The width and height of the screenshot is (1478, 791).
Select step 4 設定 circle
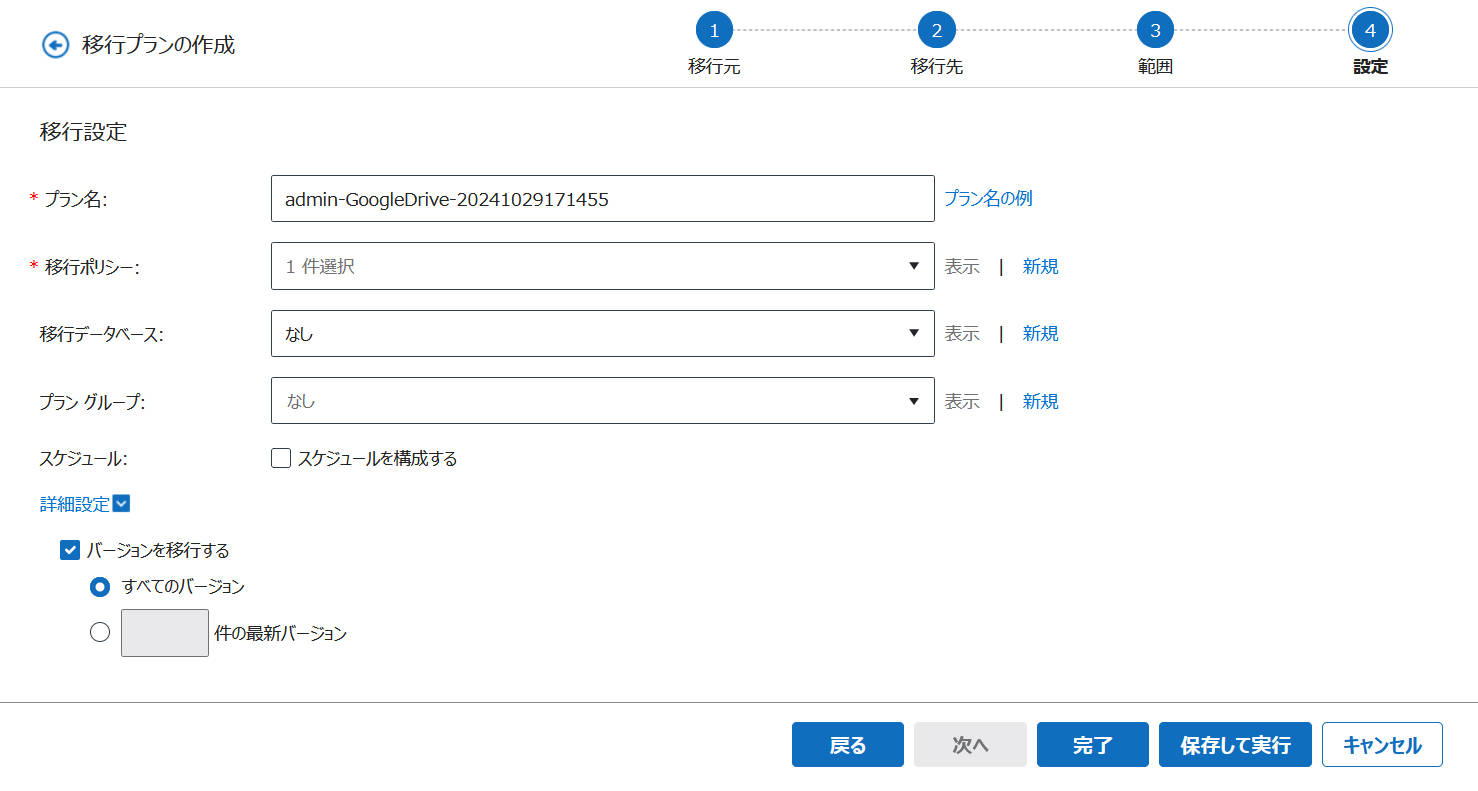pos(1370,31)
